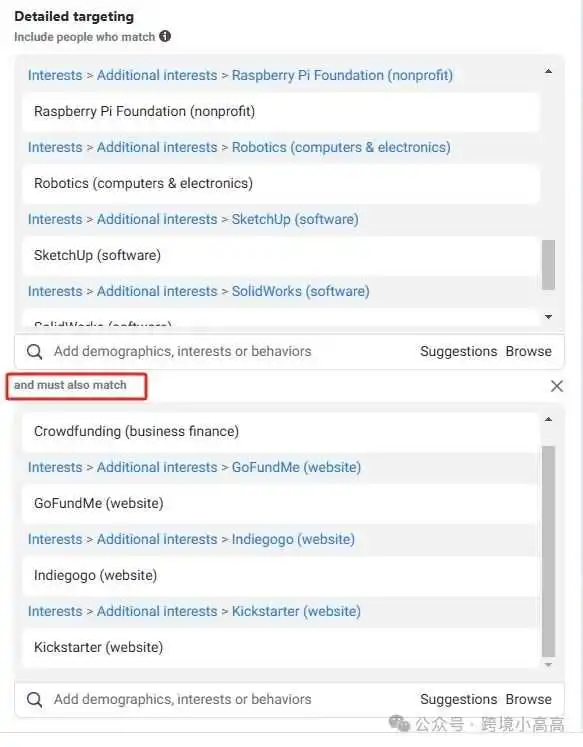This screenshot has width=583, height=747.
Task: Click up arrow of the lower list scrollbar
Action: pos(548,419)
